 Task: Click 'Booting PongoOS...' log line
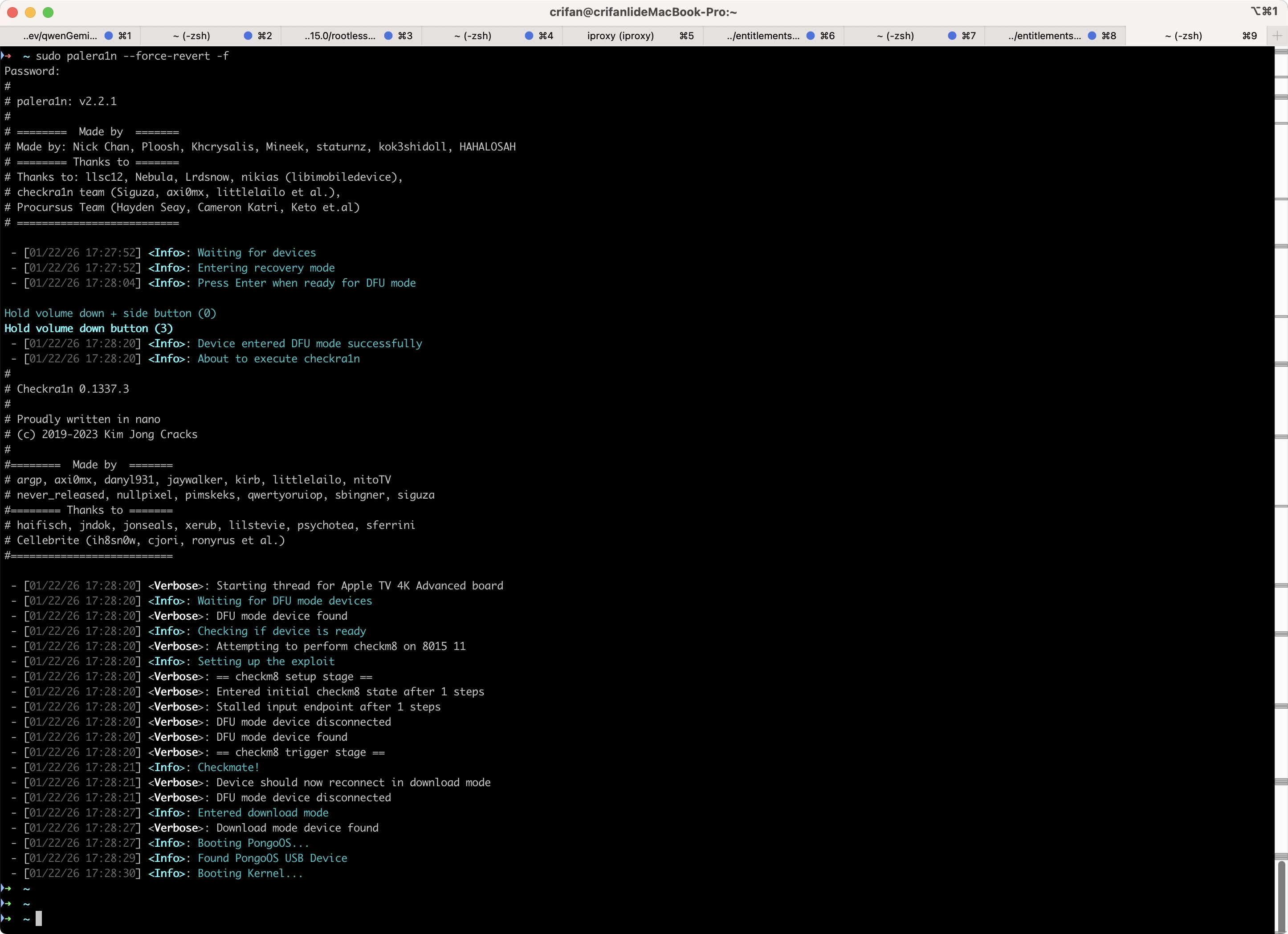tap(253, 843)
